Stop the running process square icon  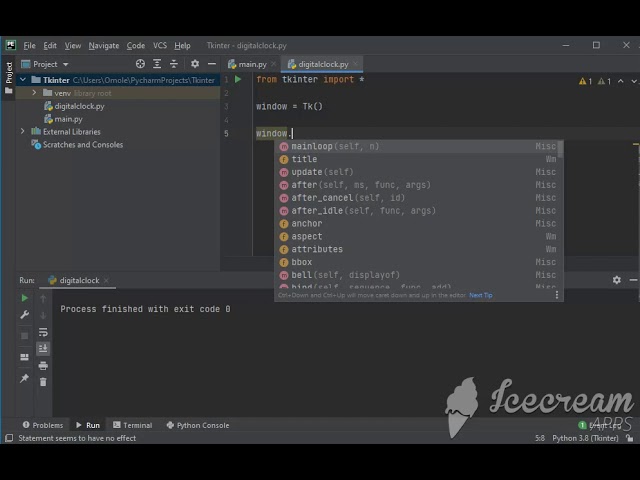pyautogui.click(x=24, y=336)
